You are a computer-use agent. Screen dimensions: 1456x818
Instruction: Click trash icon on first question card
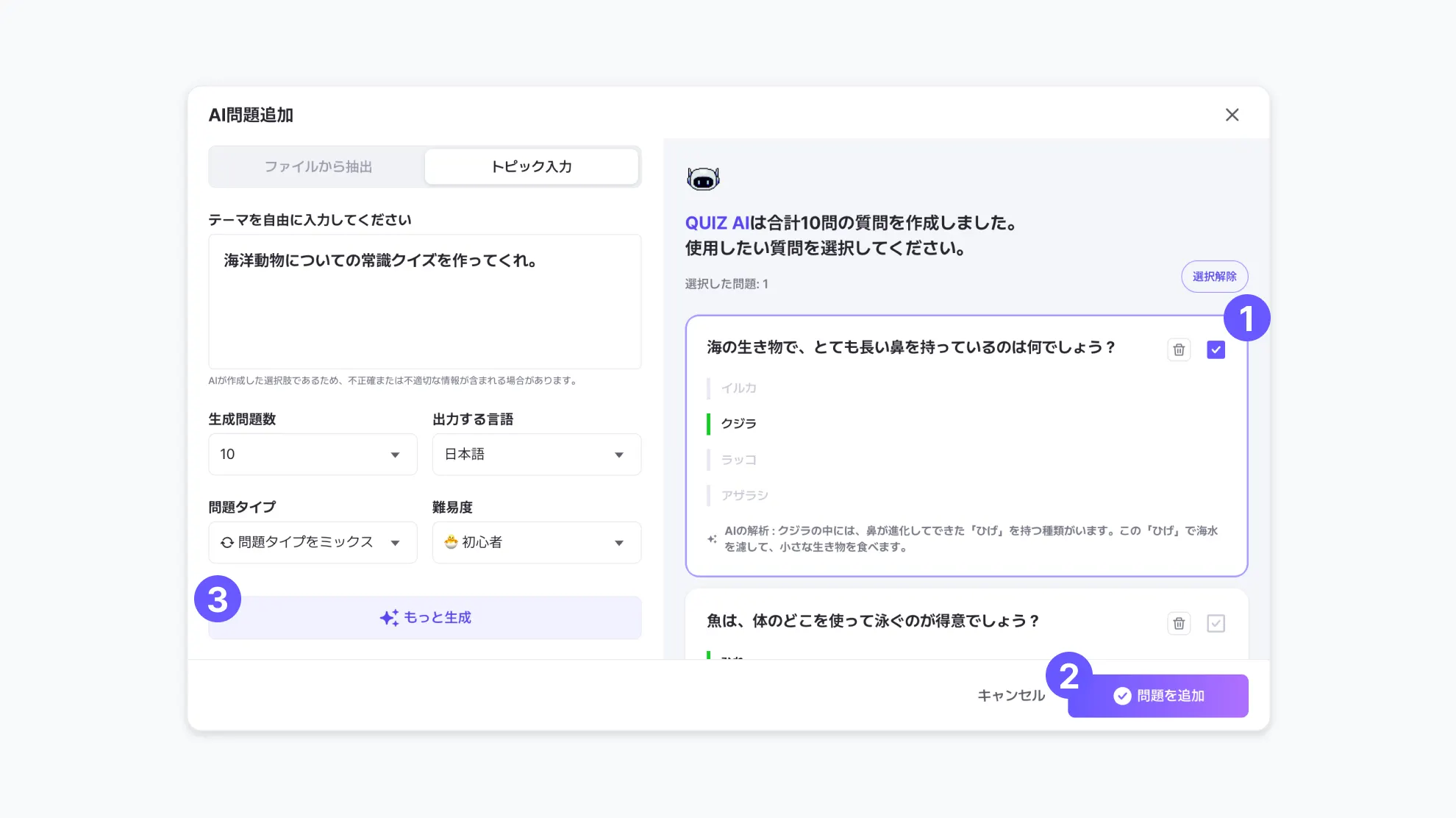1179,350
